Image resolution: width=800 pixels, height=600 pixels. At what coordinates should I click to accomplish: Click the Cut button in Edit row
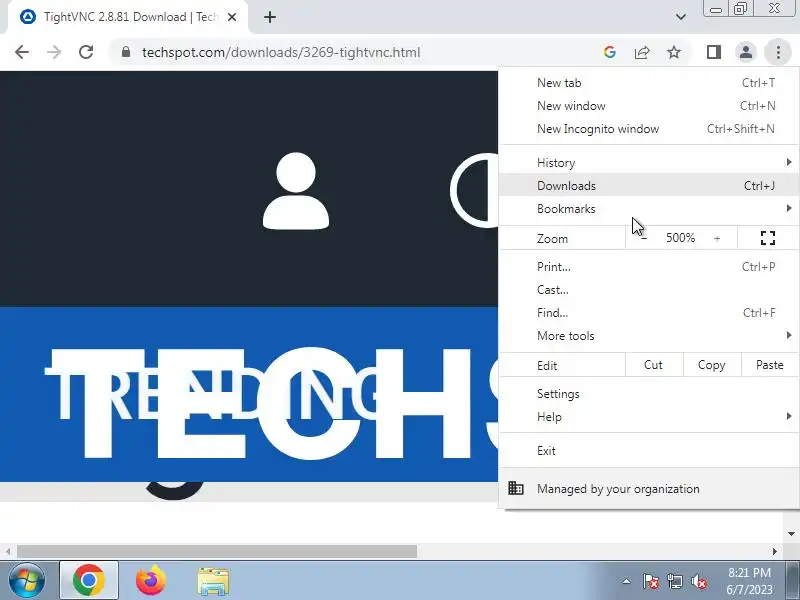click(654, 365)
